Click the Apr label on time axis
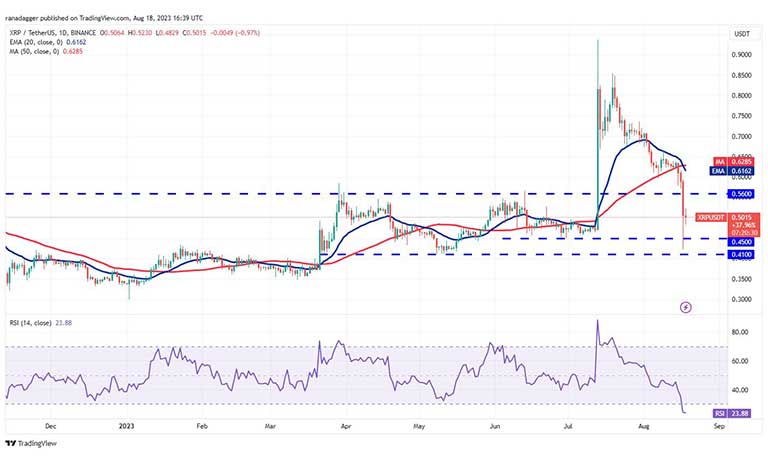Image resolution: width=768 pixels, height=463 pixels. pos(346,426)
